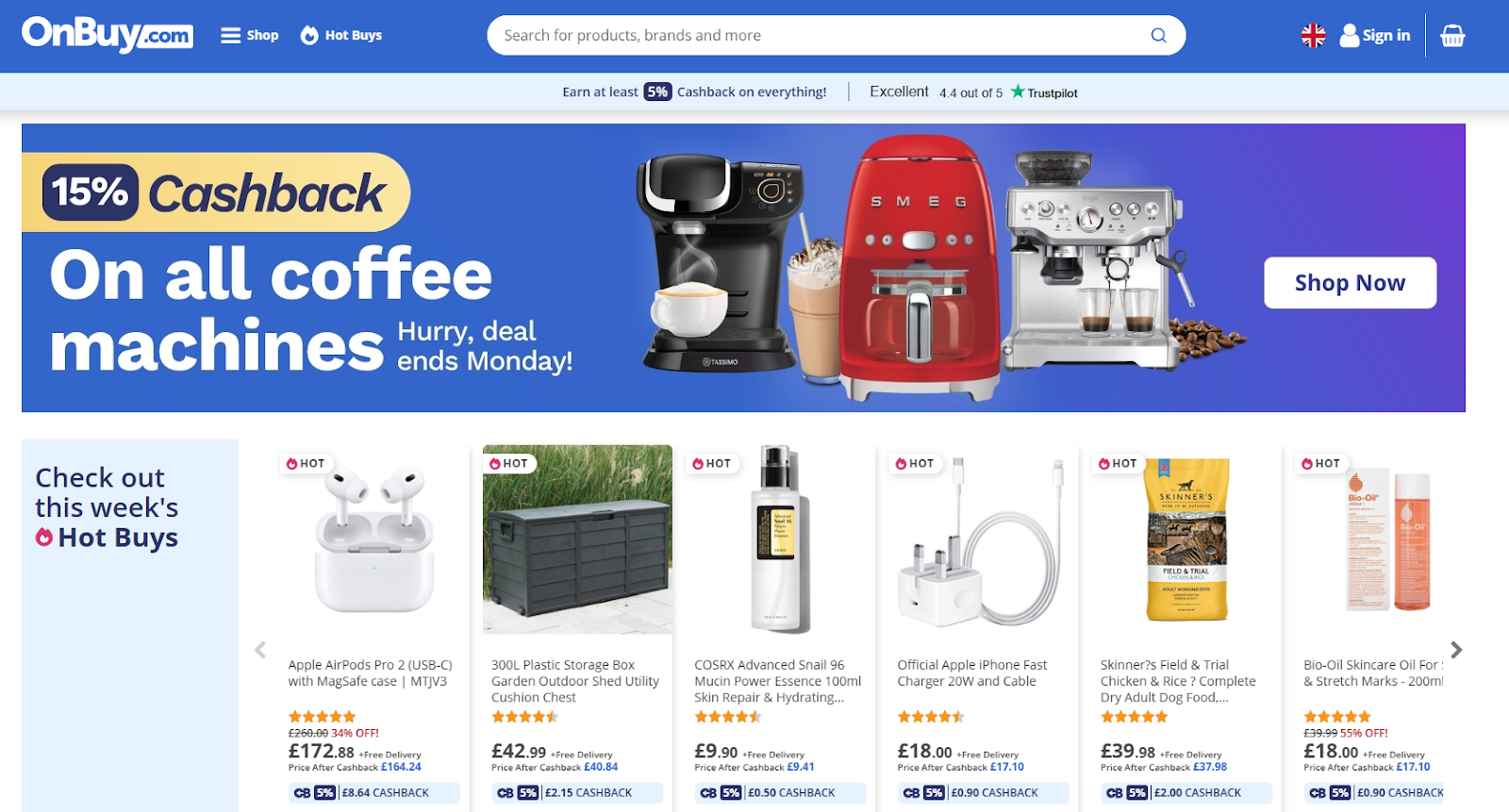This screenshot has height=812, width=1509.
Task: Open the Shop menu
Action: point(250,36)
